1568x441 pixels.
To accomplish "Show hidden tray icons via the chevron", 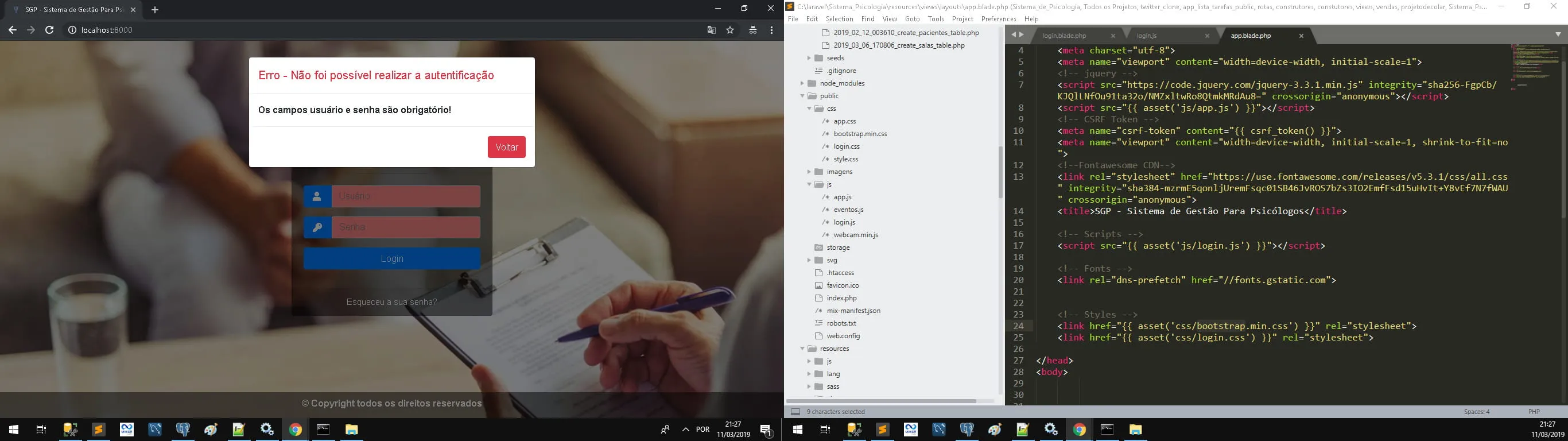I will (685, 430).
